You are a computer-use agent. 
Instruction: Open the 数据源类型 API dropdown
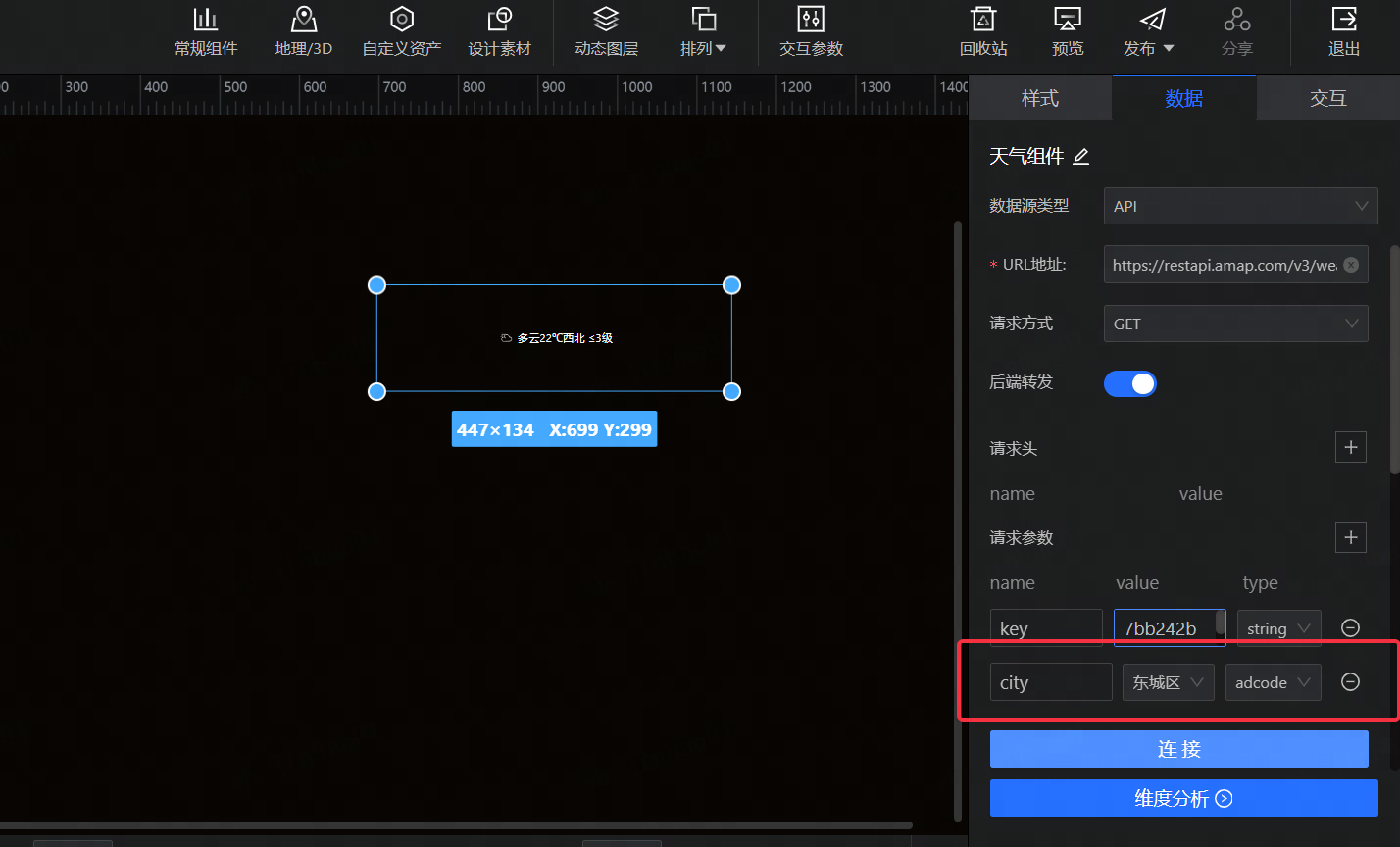1240,206
